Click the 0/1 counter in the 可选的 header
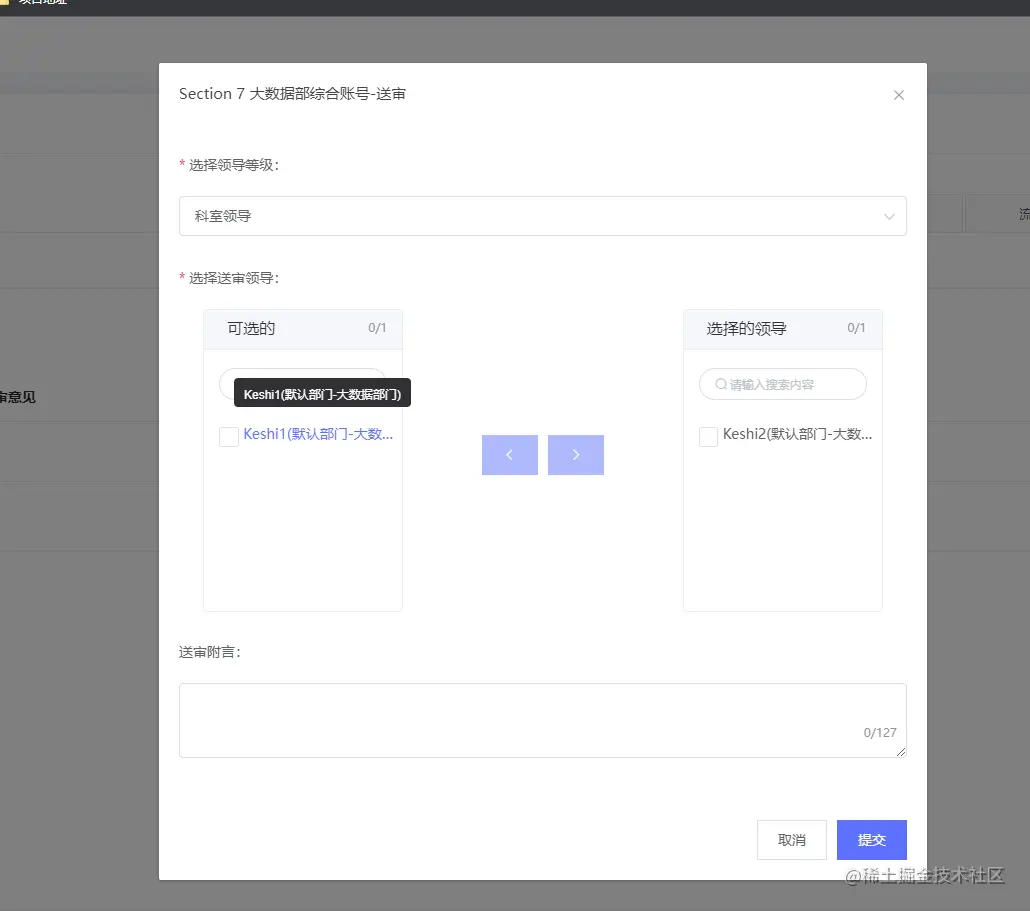The image size is (1030, 911). (x=377, y=328)
